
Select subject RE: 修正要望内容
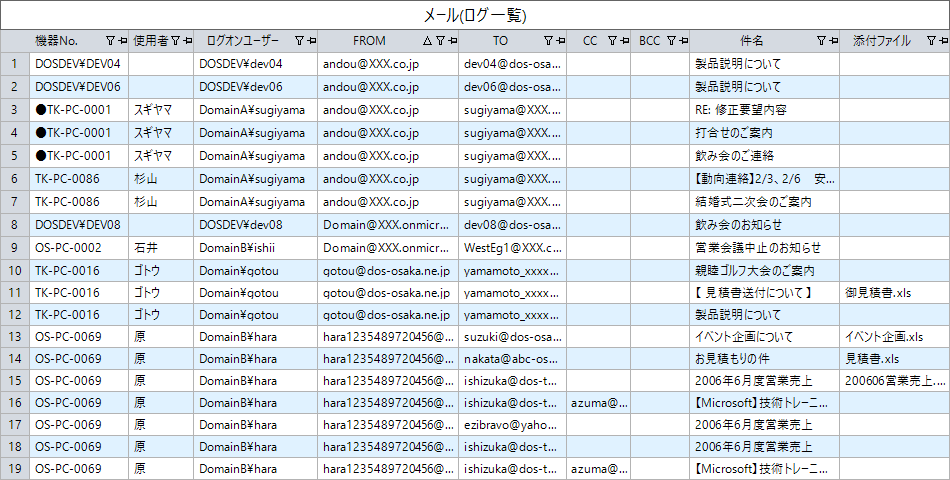click(x=765, y=110)
